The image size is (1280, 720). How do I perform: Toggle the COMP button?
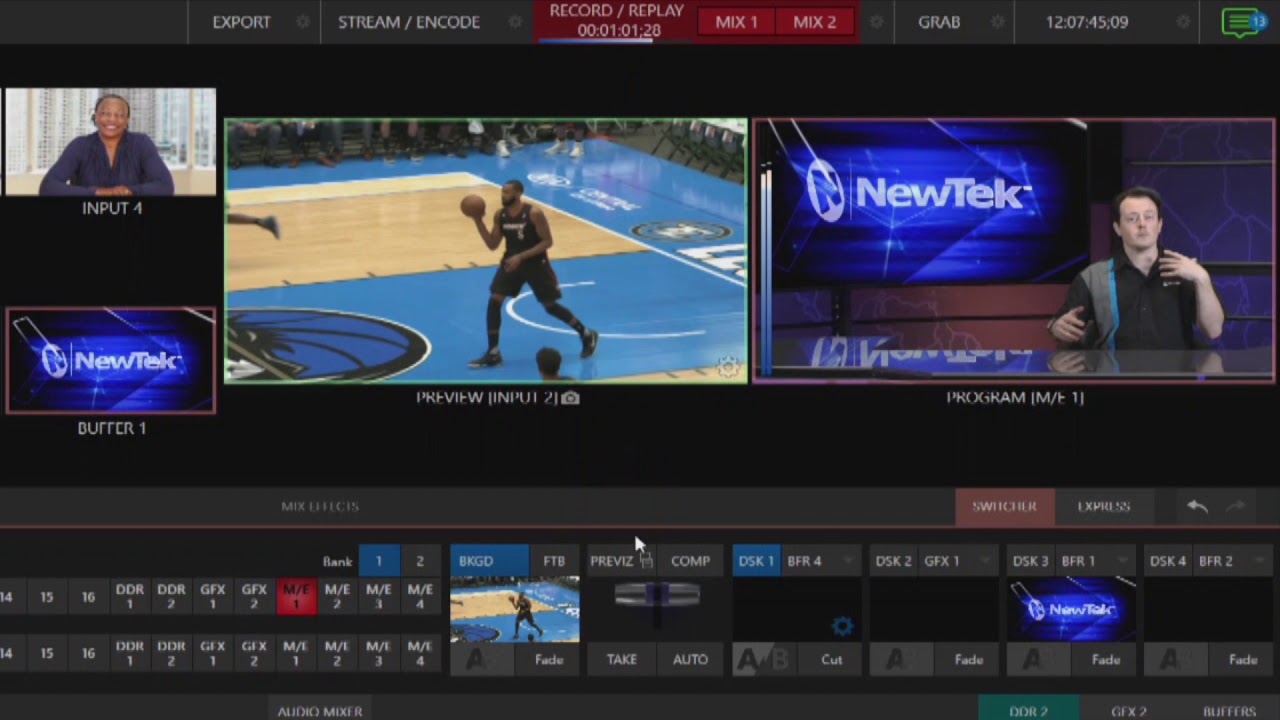point(690,561)
